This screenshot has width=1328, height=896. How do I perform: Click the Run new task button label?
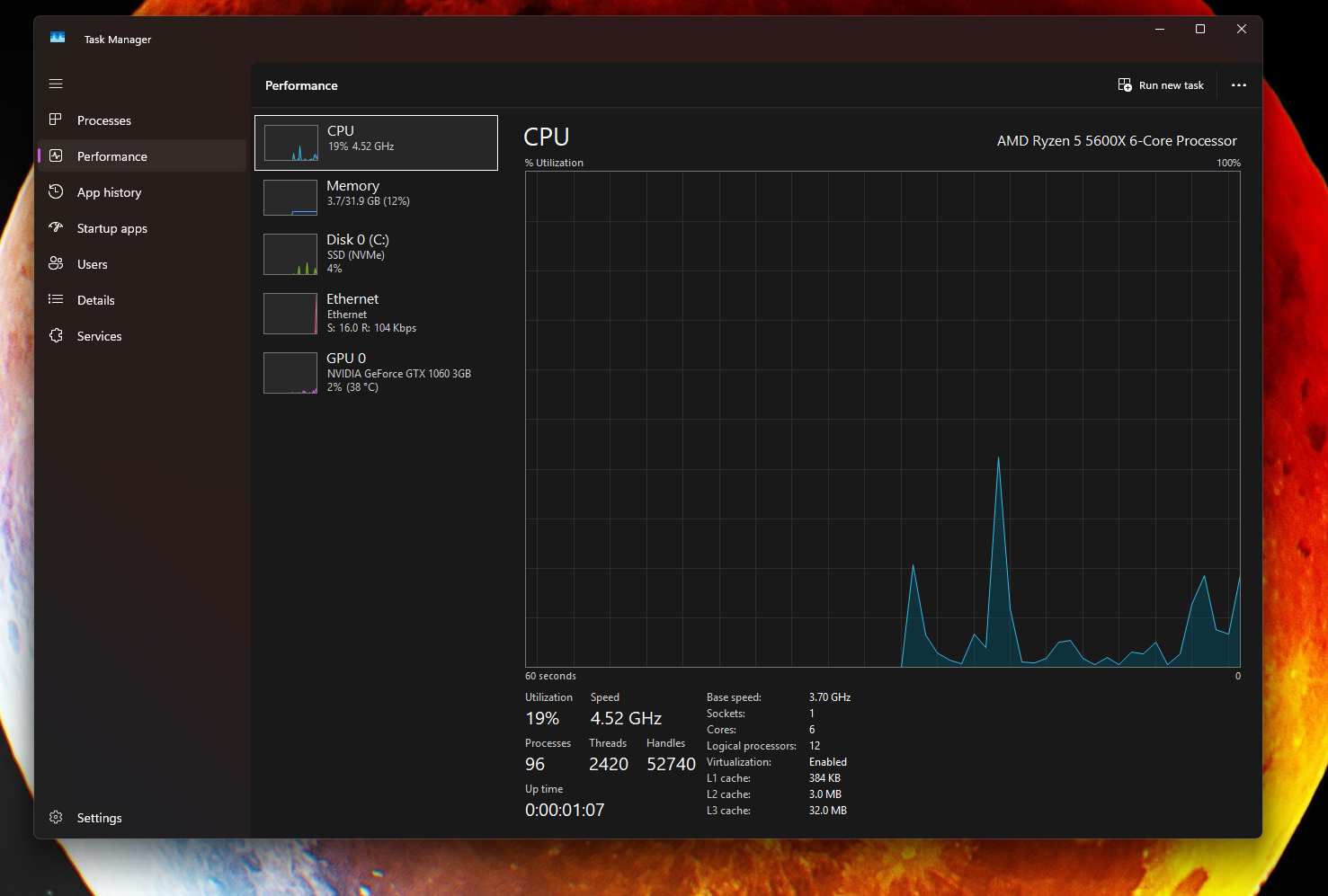point(1171,85)
